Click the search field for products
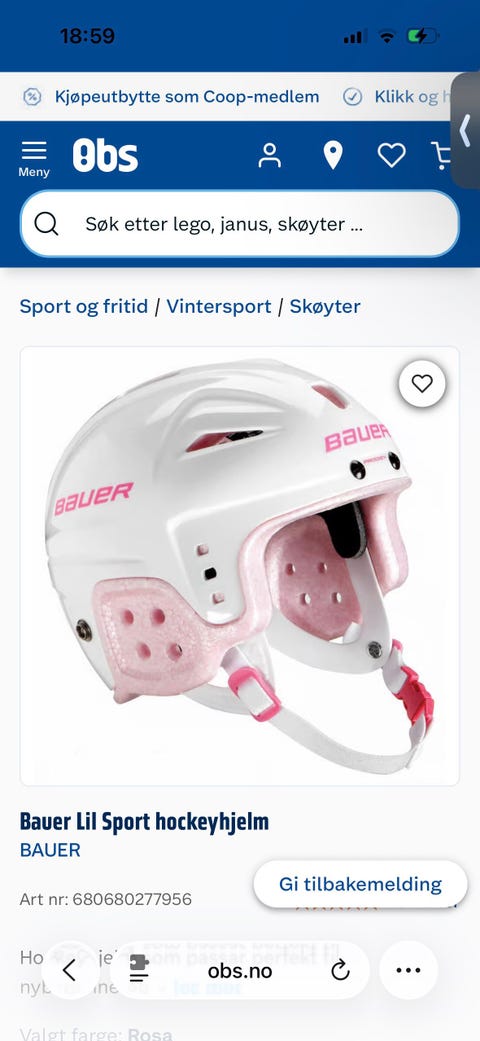This screenshot has width=480, height=1041. click(240, 224)
